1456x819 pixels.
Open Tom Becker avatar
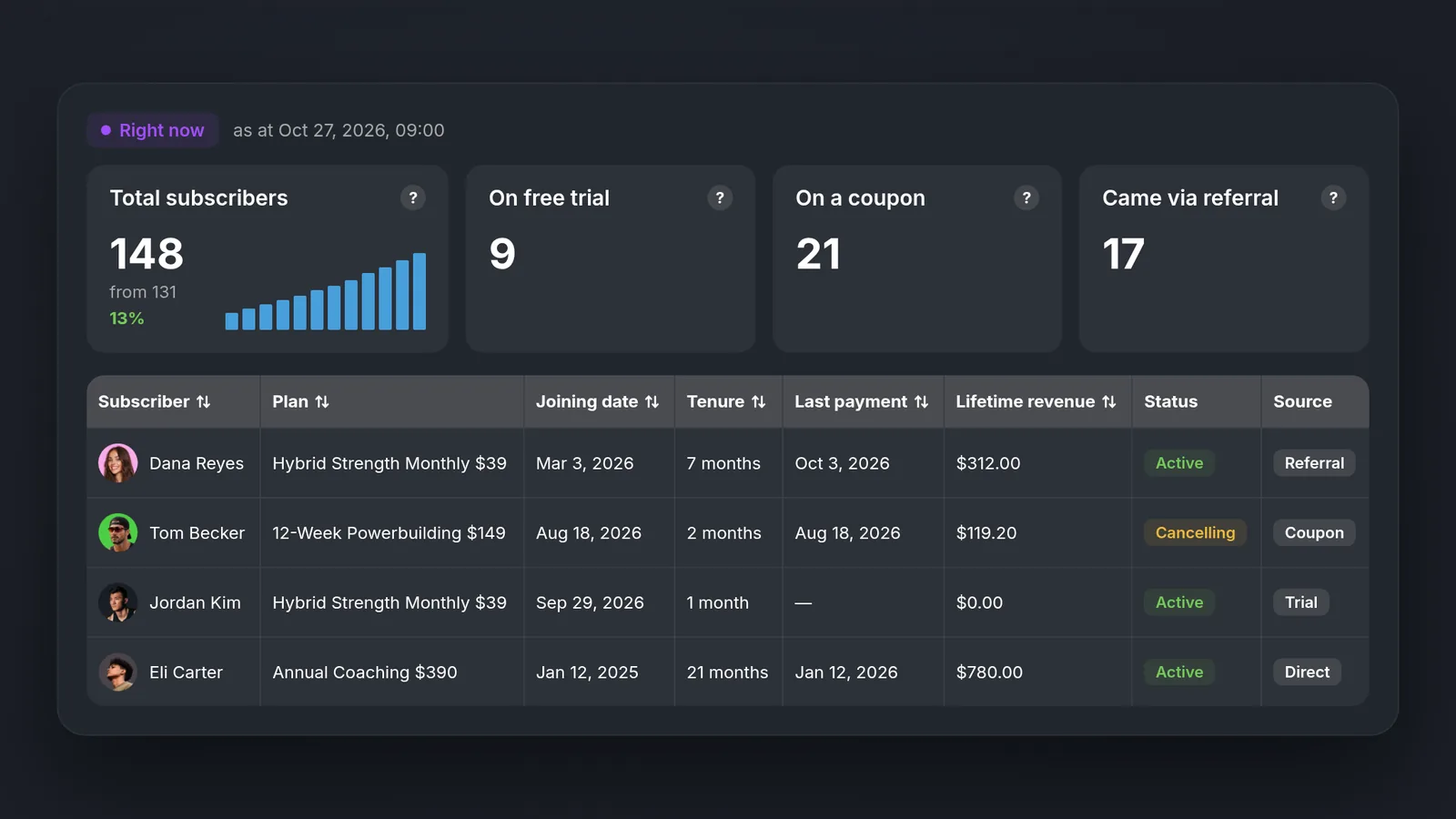(118, 532)
